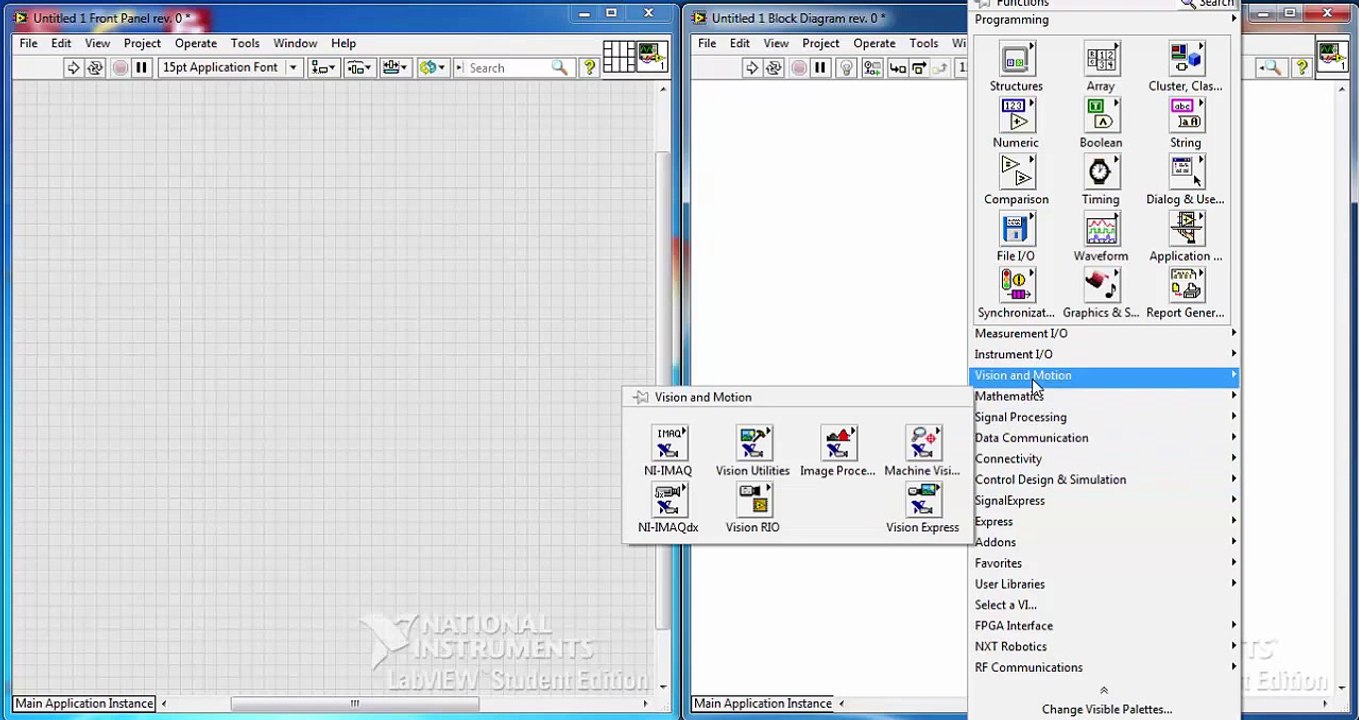Expand Data Communication palette category

pyautogui.click(x=1105, y=438)
